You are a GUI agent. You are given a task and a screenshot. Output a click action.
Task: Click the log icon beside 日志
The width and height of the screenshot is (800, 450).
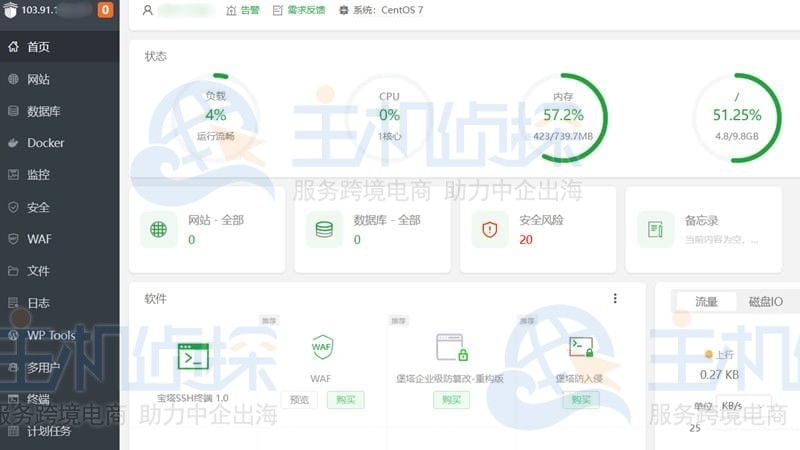tap(13, 303)
